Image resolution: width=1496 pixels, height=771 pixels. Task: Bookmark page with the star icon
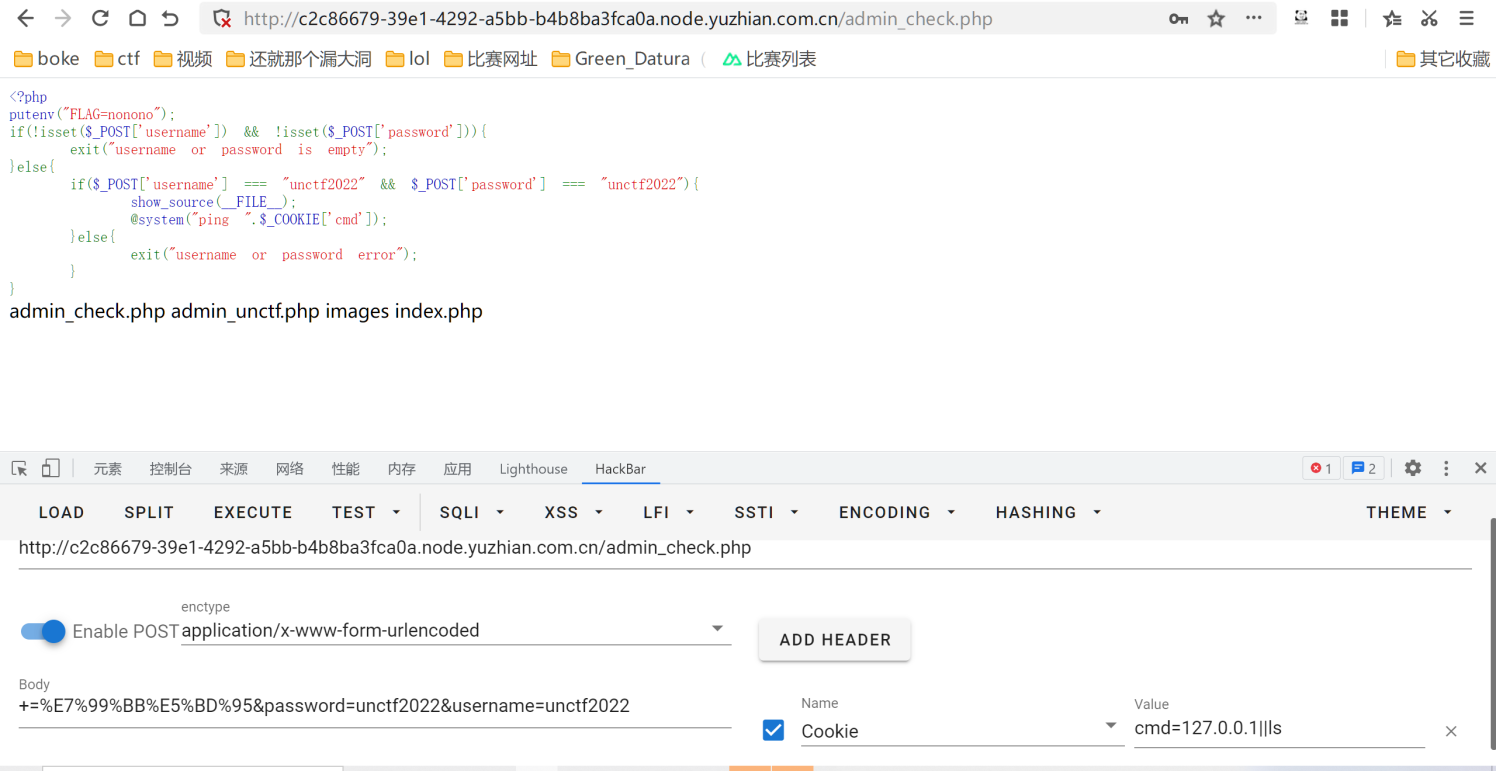pyautogui.click(x=1216, y=18)
